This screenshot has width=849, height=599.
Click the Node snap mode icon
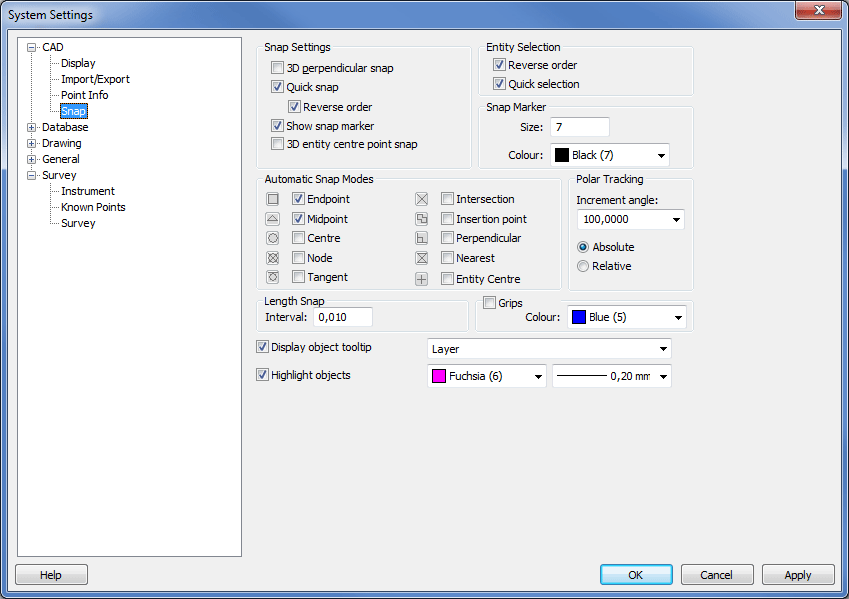pos(272,258)
